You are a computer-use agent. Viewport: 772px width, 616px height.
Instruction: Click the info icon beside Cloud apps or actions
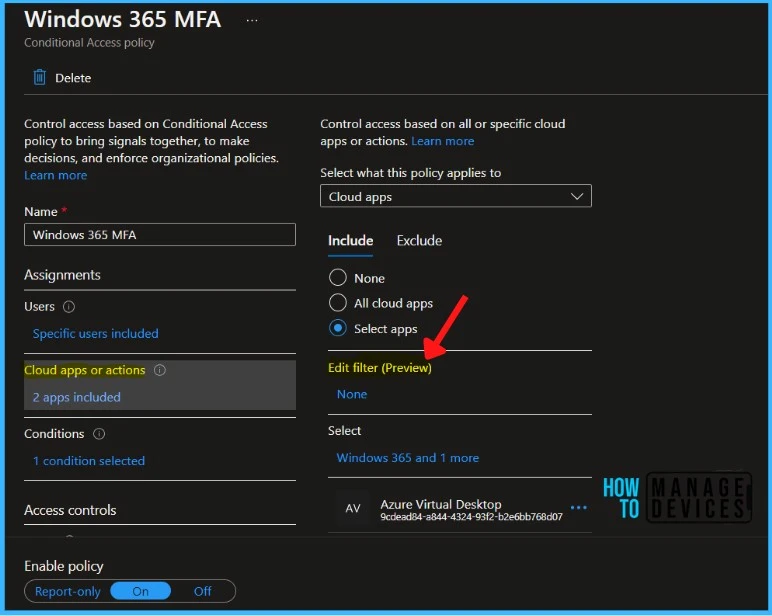160,370
